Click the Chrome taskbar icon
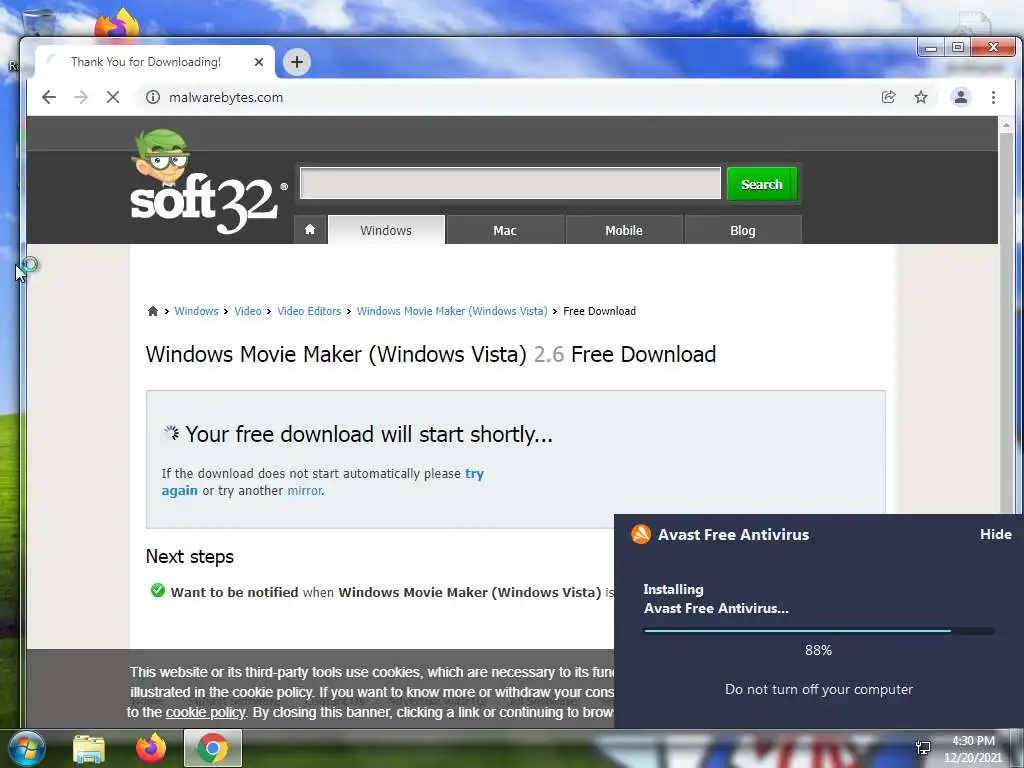The height and width of the screenshot is (768, 1024). tap(213, 748)
